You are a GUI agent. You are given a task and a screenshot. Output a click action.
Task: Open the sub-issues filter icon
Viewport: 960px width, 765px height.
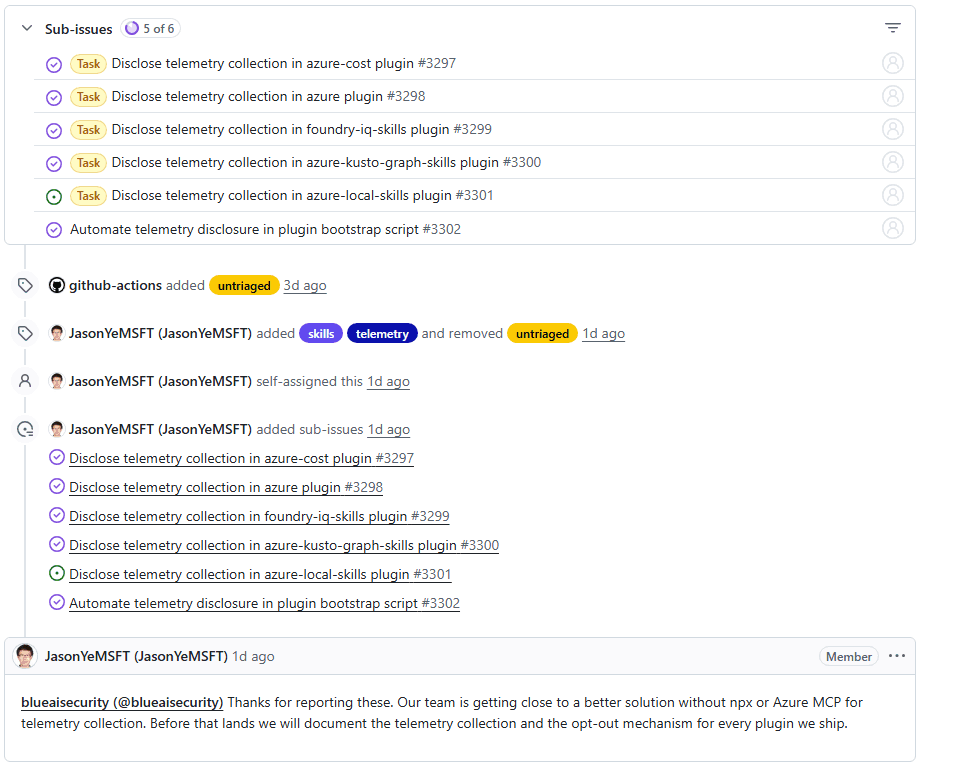click(893, 28)
